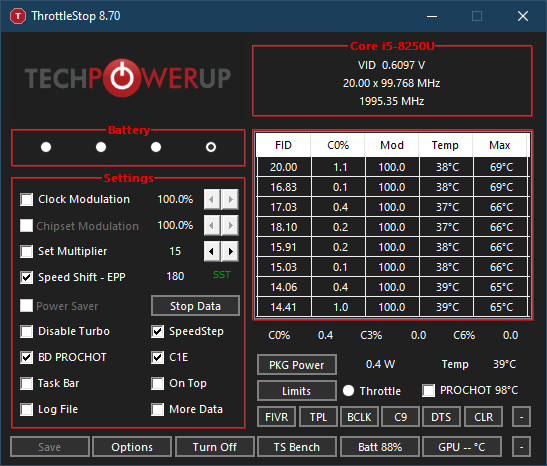
Task: Raise Set Multiplier with right arrow
Action: (230, 251)
